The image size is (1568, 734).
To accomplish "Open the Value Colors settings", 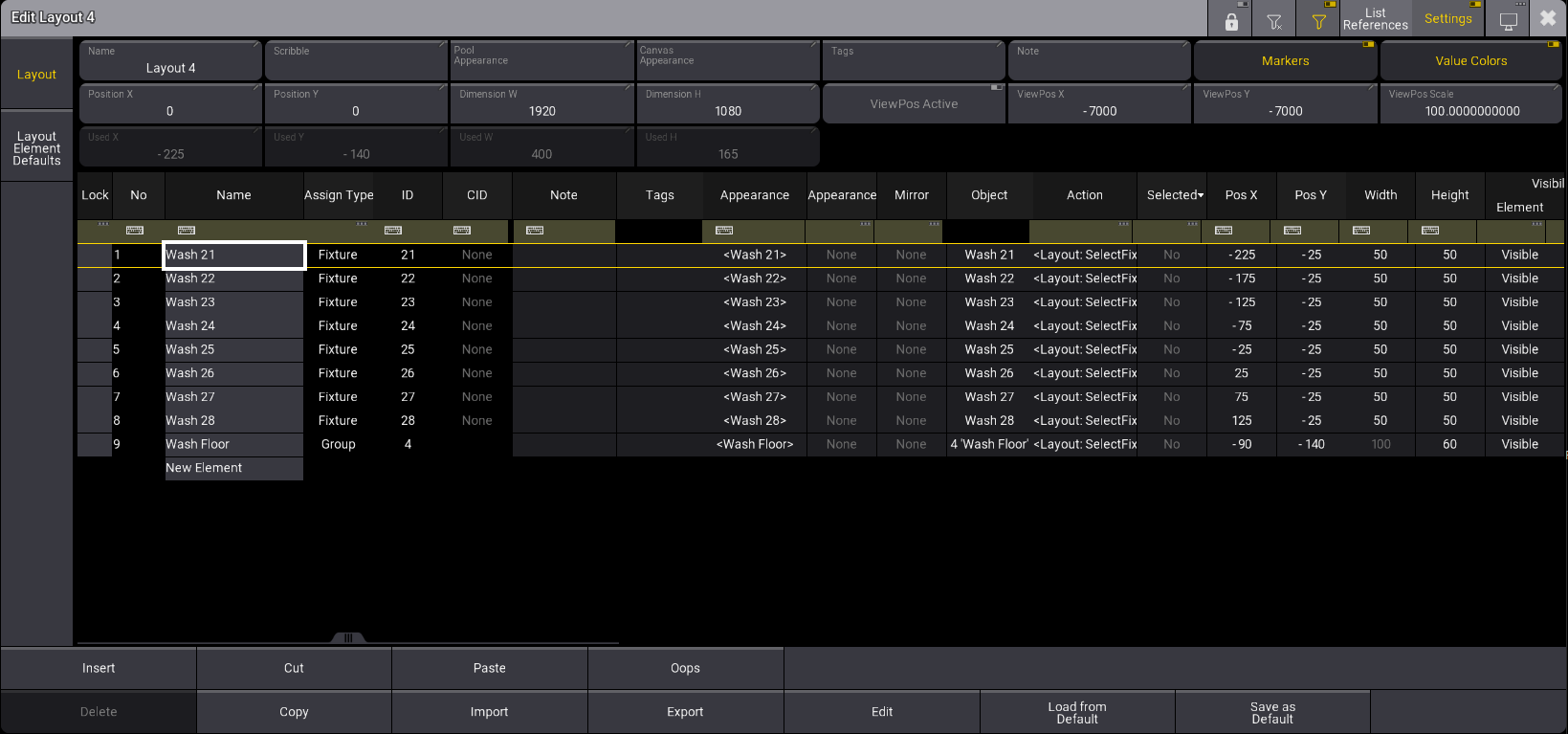I will click(x=1470, y=61).
